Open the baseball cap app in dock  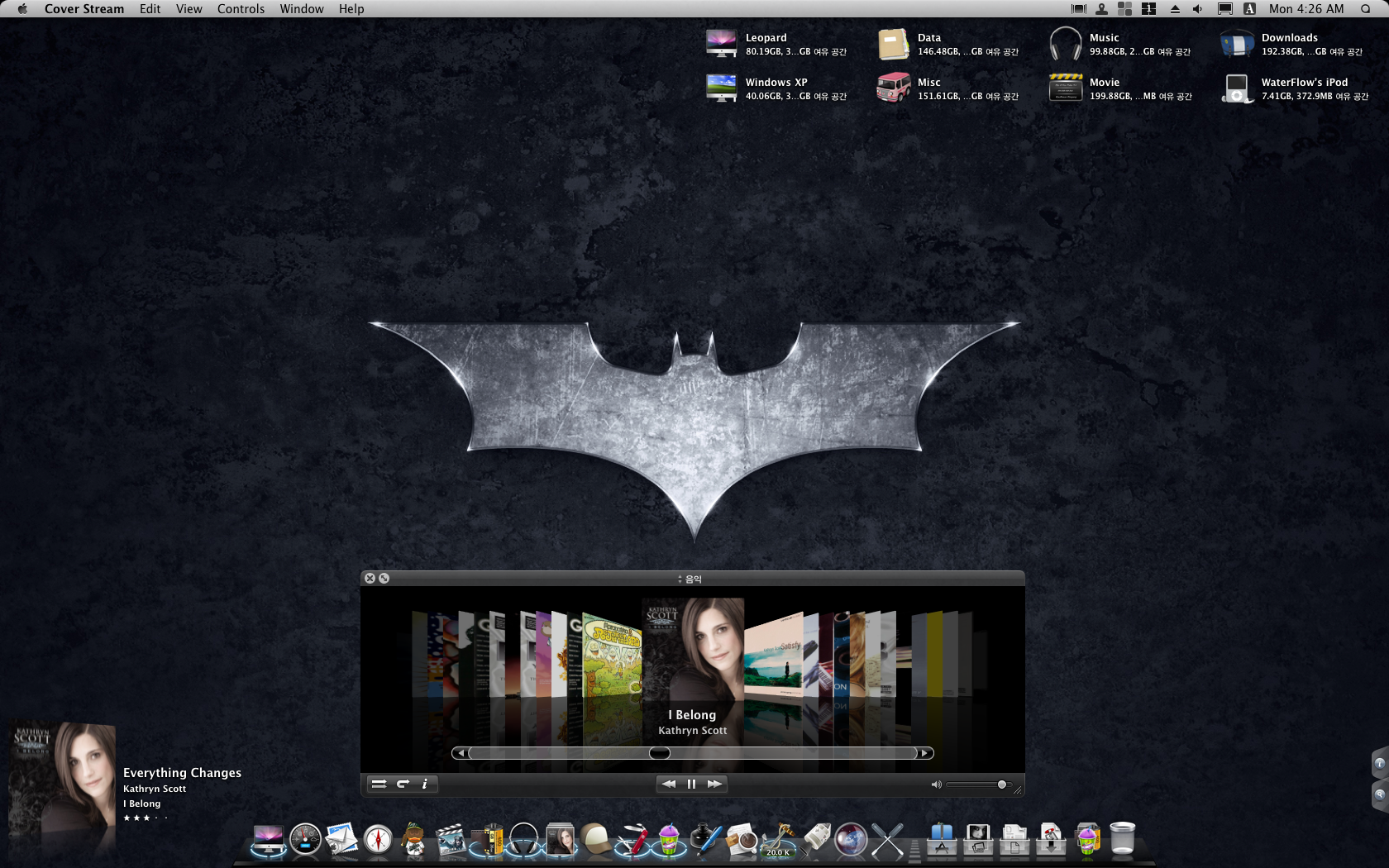(596, 839)
